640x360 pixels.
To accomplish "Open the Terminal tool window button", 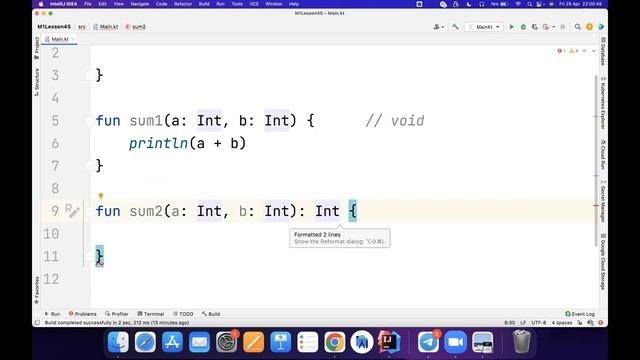I will [151, 314].
